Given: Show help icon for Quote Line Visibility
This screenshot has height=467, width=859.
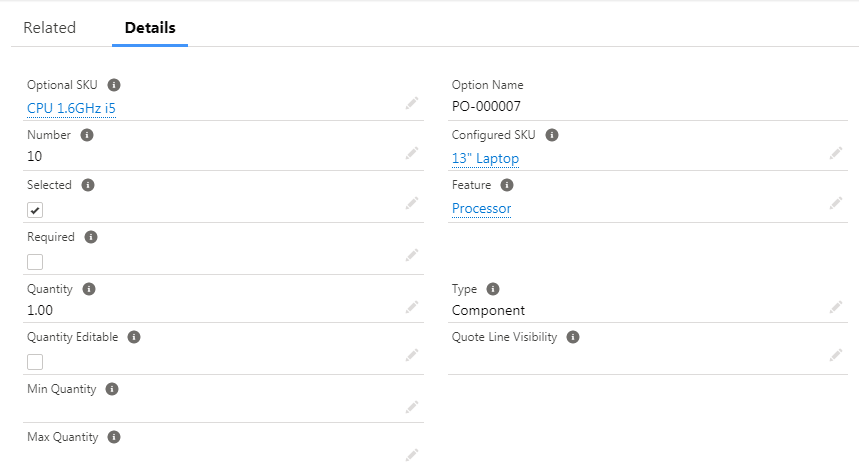Looking at the screenshot, I should 573,337.
